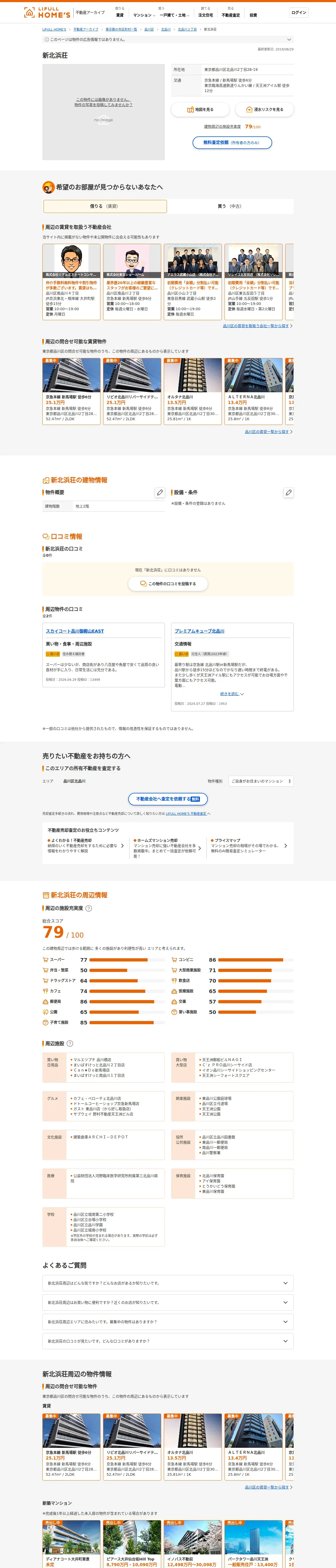Click 北品川2丁目 breadcrumb link

187,29
